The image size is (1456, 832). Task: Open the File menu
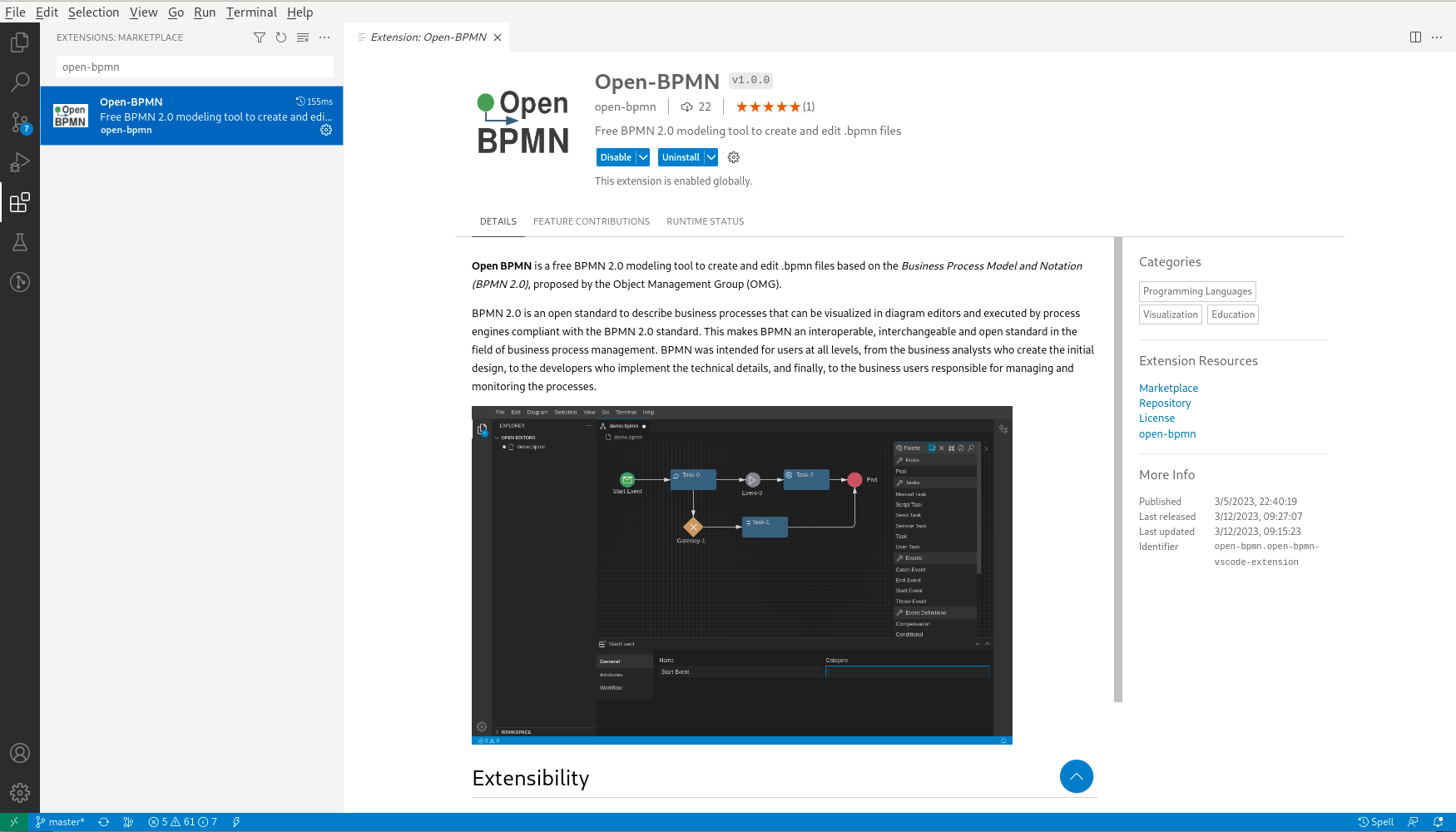tap(15, 12)
